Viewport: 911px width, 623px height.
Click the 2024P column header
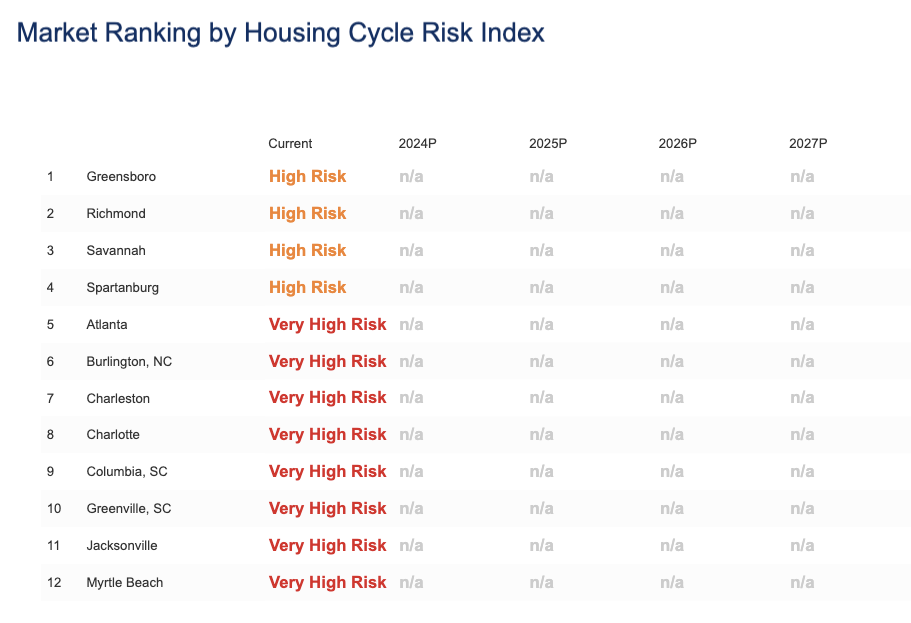click(x=417, y=143)
